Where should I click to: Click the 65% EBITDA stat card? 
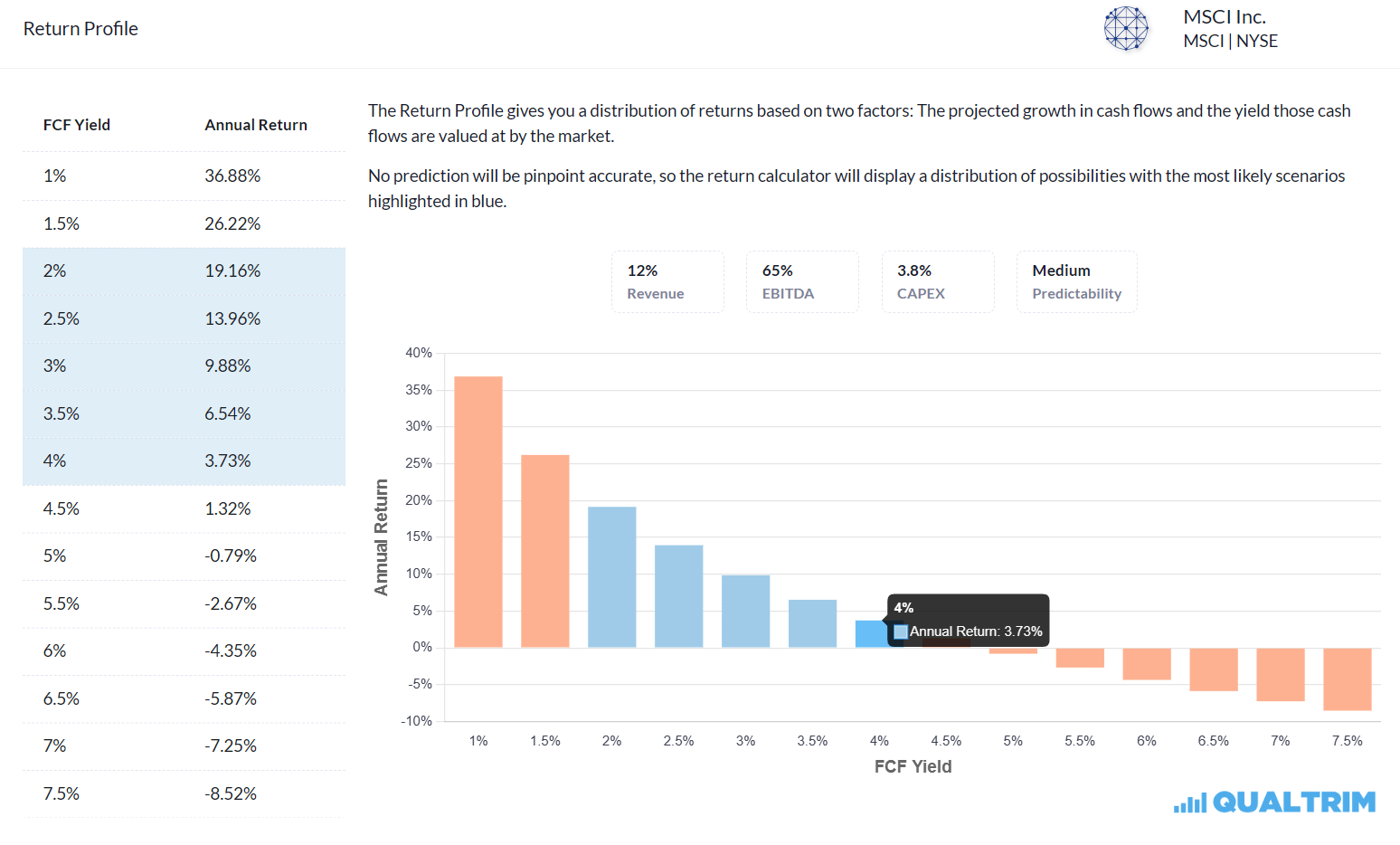[802, 281]
